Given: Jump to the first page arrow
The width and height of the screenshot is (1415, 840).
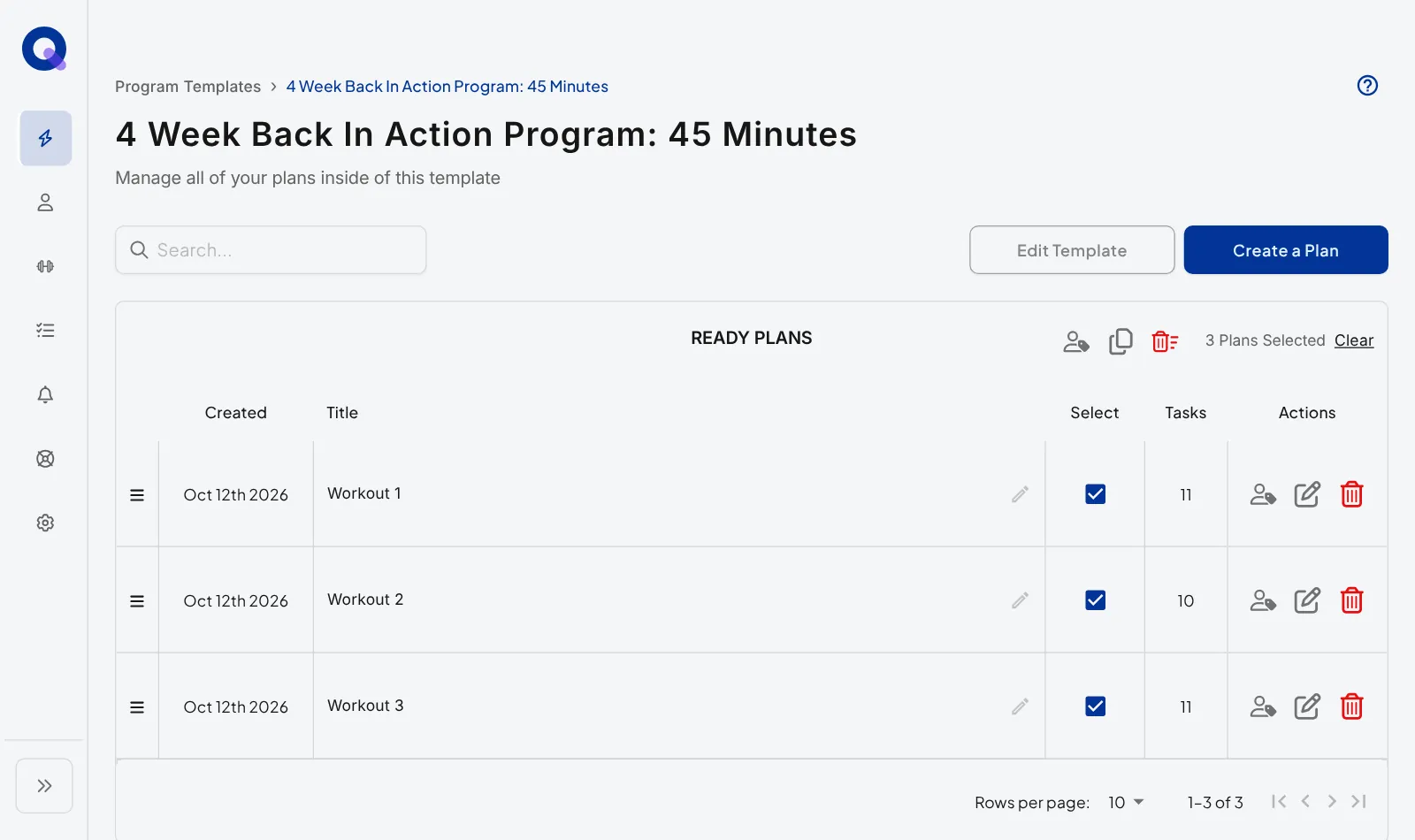Looking at the screenshot, I should coord(1279,801).
